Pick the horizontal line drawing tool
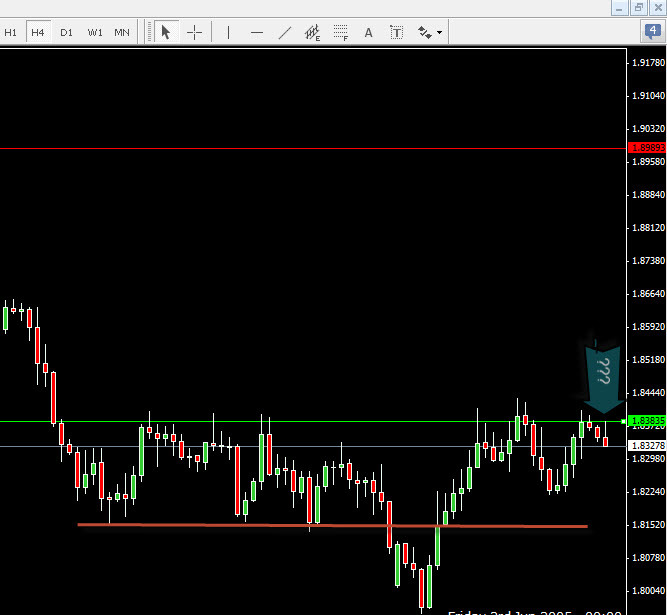The image size is (667, 615). 257,32
